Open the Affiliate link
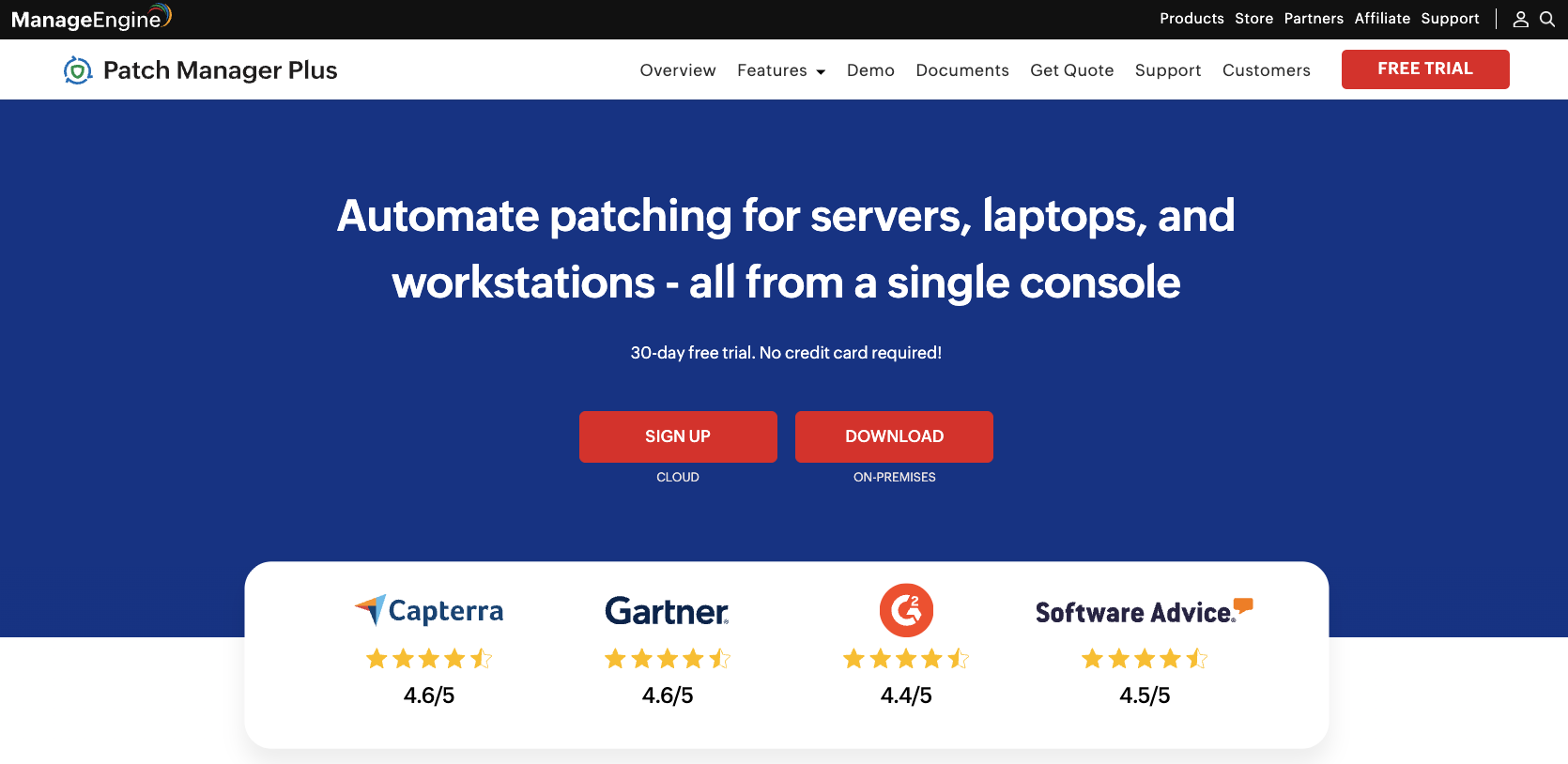The width and height of the screenshot is (1568, 764). point(1382,19)
